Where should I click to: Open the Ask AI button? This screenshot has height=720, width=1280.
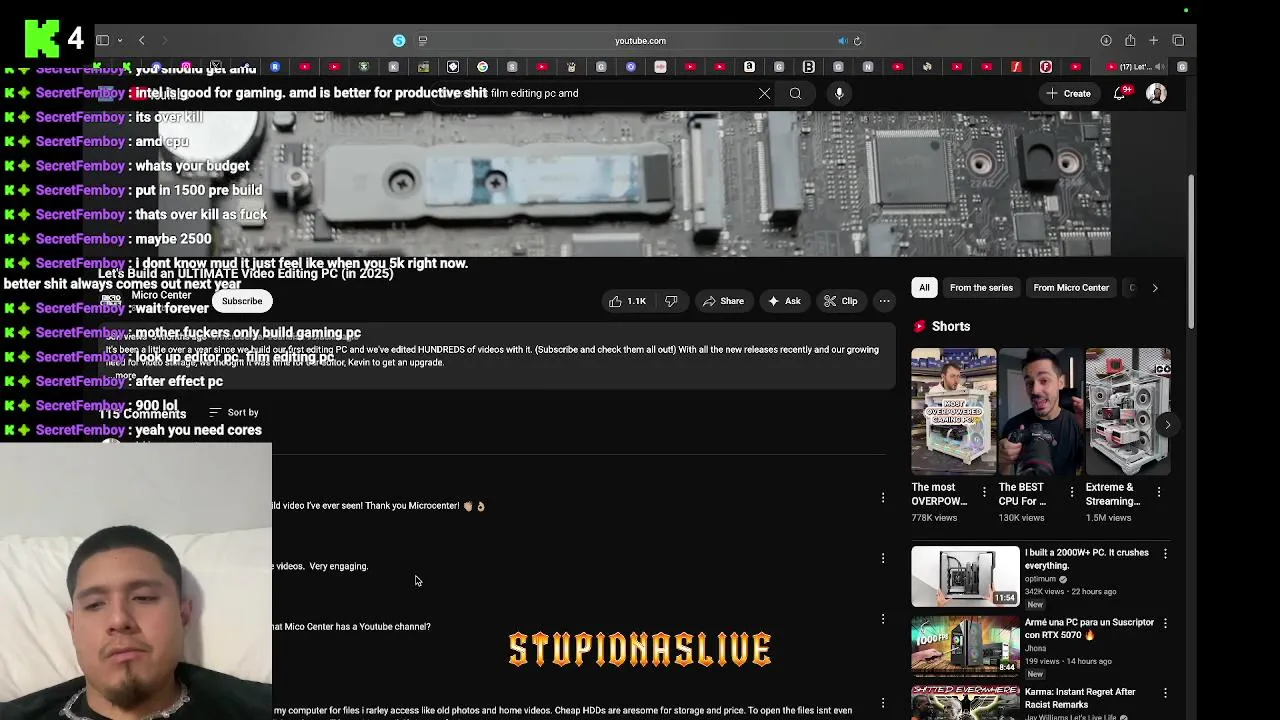pos(783,301)
